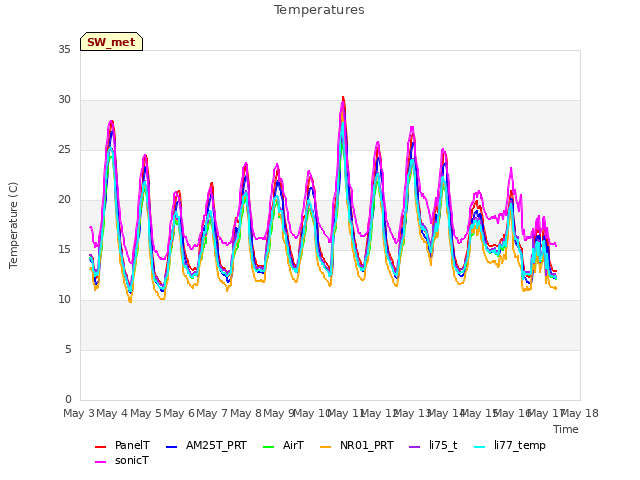Image resolution: width=640 pixels, height=480 pixels.
Task: Click the May 5 x-axis tick label
Action: (x=146, y=413)
